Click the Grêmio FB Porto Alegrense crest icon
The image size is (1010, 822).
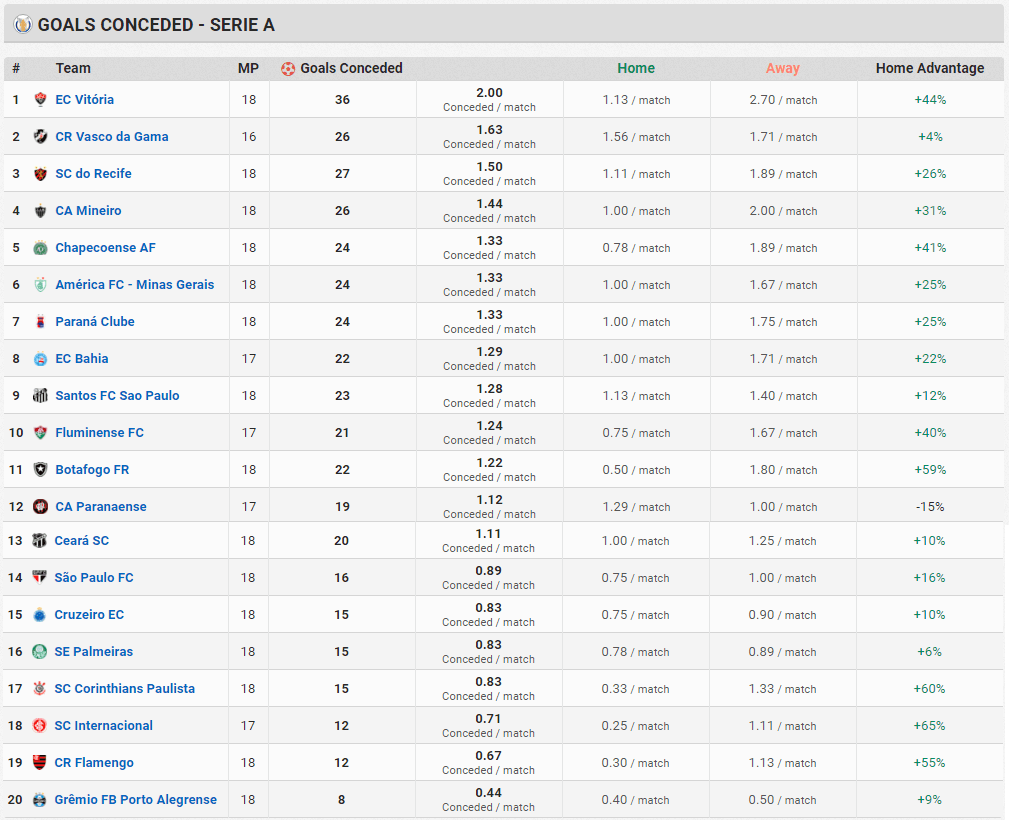point(39,800)
